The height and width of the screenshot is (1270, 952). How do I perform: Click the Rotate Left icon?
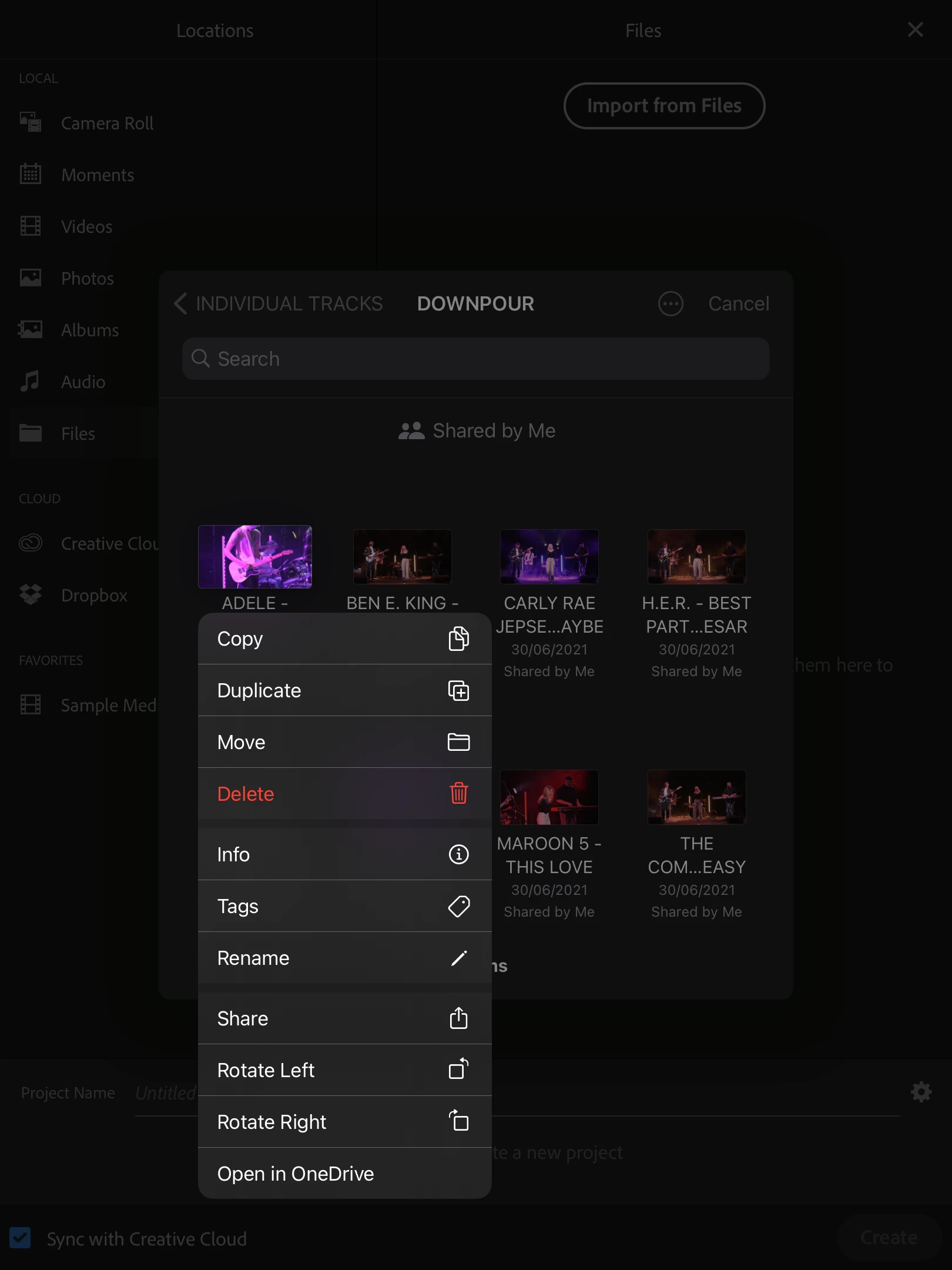458,1070
